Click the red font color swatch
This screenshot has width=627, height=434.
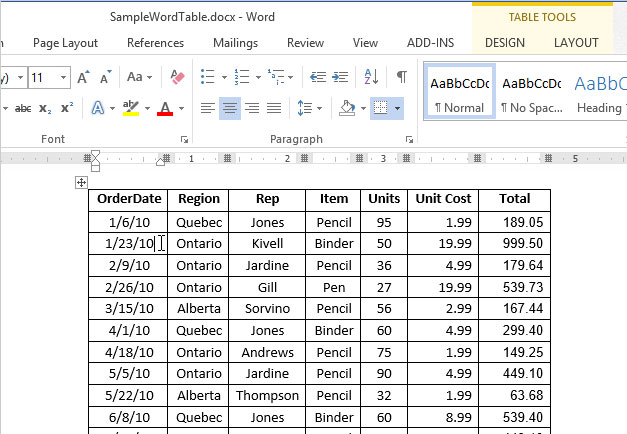pos(163,108)
